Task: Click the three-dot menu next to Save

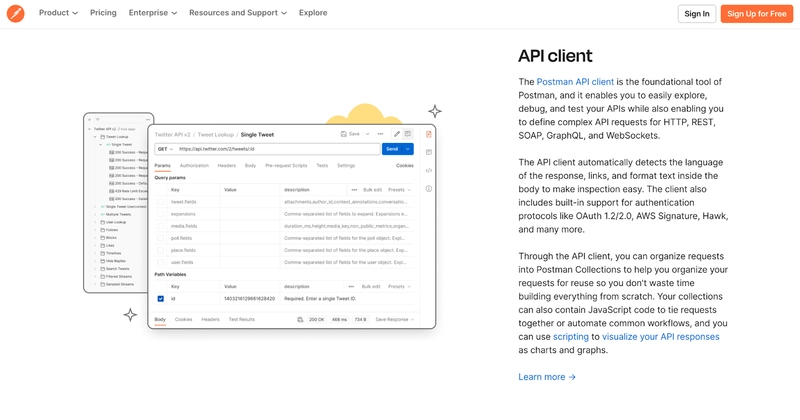Action: (x=380, y=134)
